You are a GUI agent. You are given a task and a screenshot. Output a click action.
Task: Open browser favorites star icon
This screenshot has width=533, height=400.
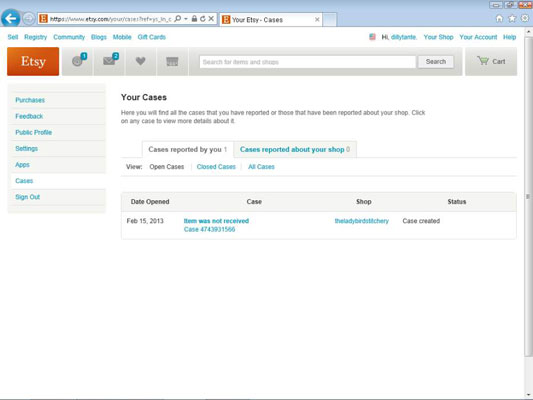tap(512, 19)
